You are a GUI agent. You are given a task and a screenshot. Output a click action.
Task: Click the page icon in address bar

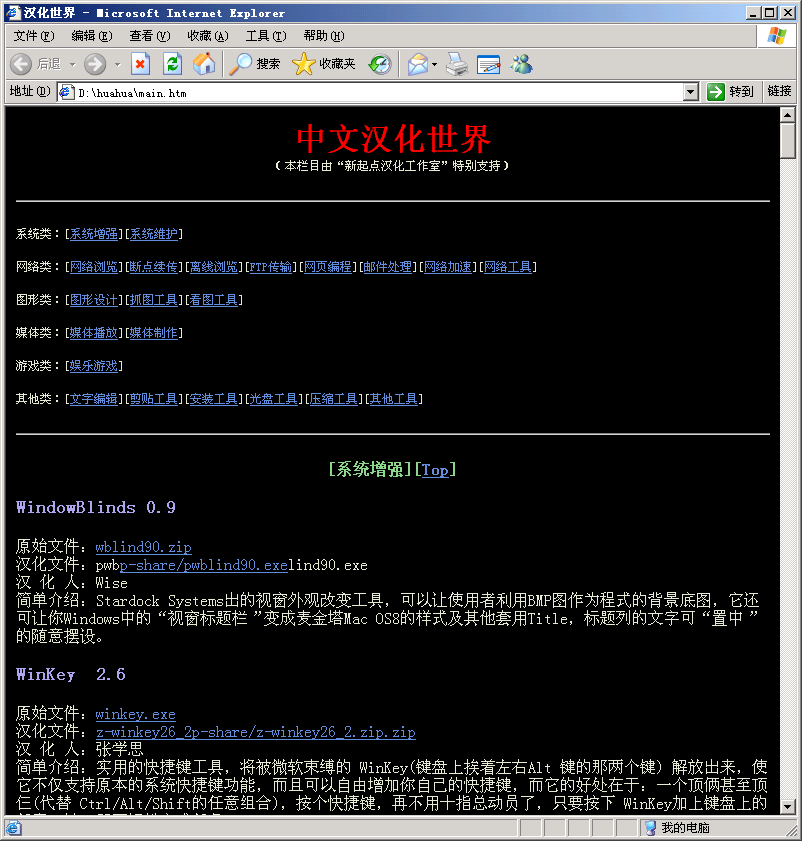pos(66,92)
